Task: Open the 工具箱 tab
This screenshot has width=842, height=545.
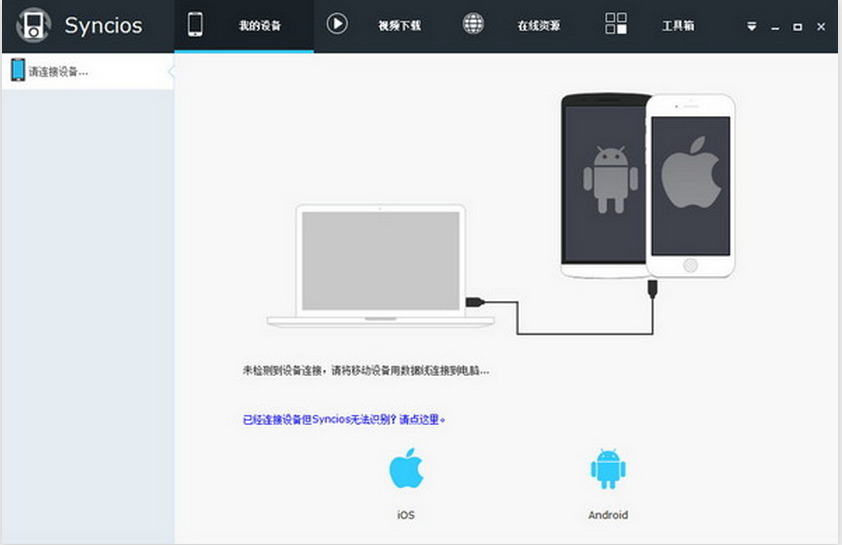Action: click(678, 25)
